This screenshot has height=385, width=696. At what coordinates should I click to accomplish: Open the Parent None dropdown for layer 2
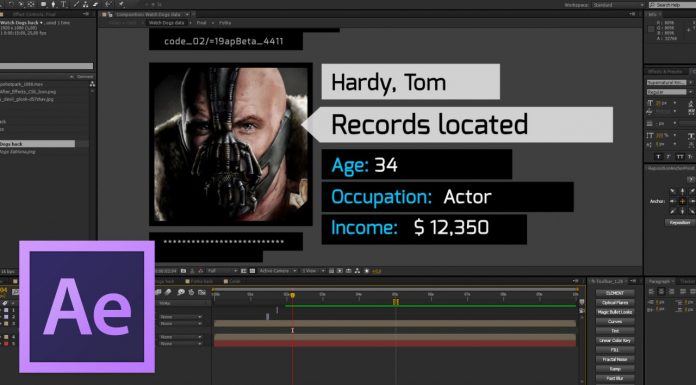click(181, 317)
